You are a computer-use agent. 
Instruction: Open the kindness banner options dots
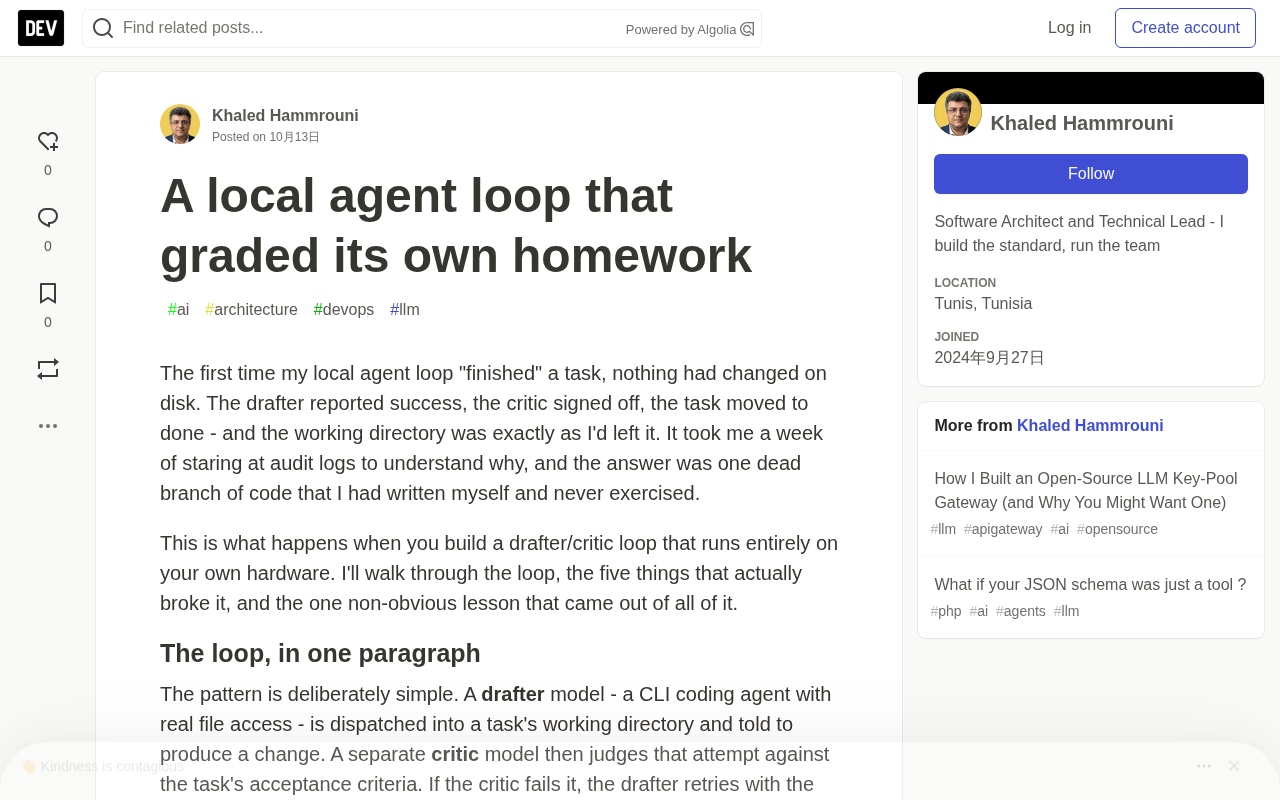[1204, 766]
